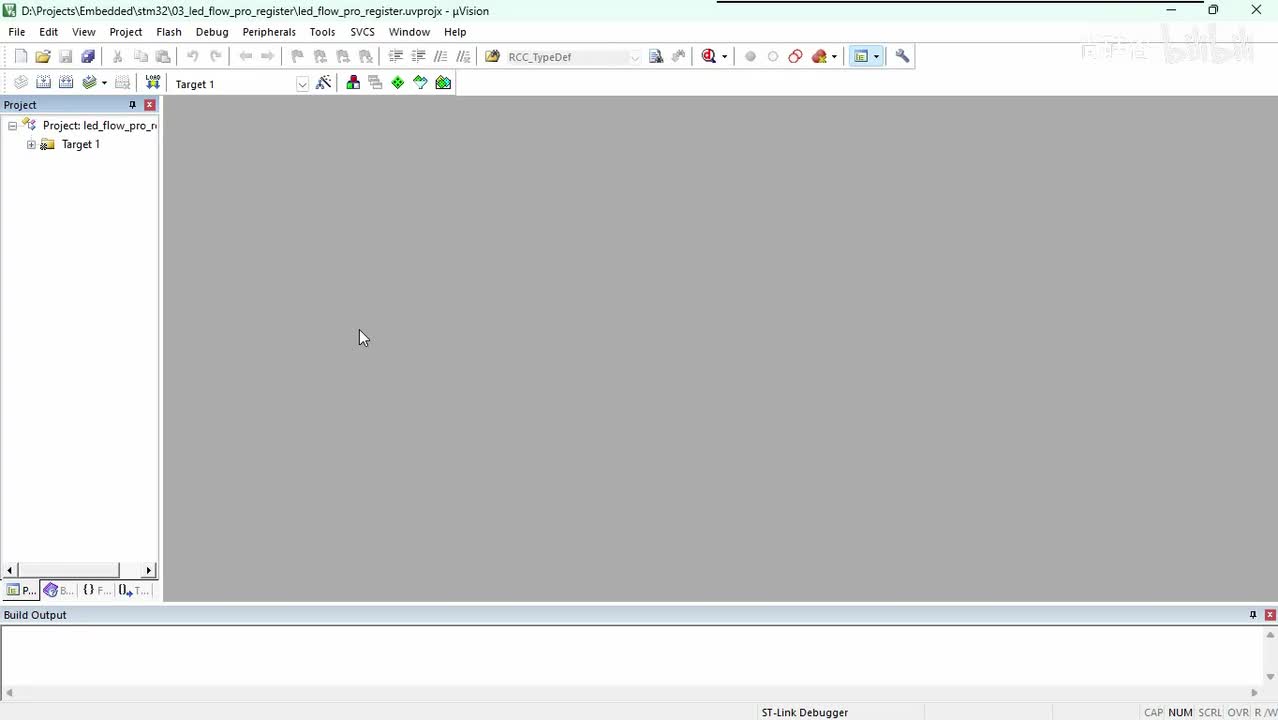Open Pack Installer icon
Screen dimensions: 1278x720
coord(443,83)
